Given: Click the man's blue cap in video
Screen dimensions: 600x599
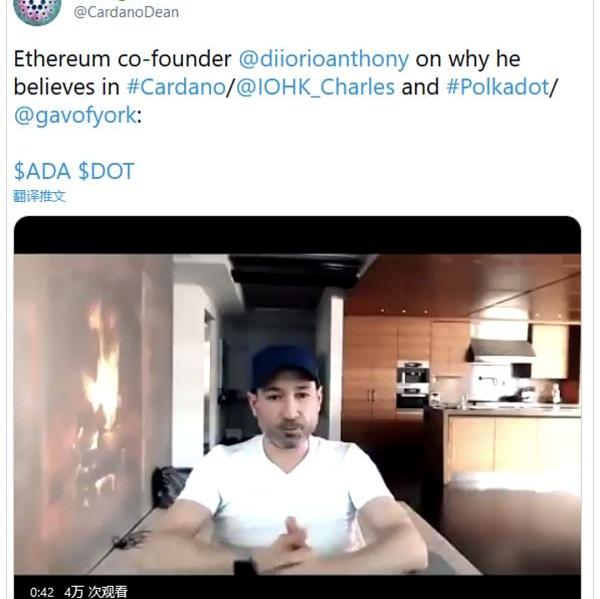Looking at the screenshot, I should [285, 366].
